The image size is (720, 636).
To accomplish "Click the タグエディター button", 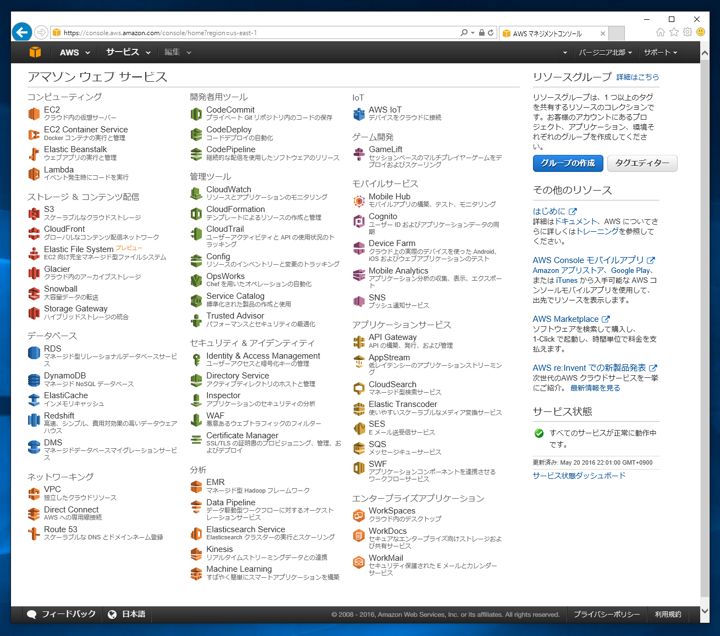I will pos(641,163).
